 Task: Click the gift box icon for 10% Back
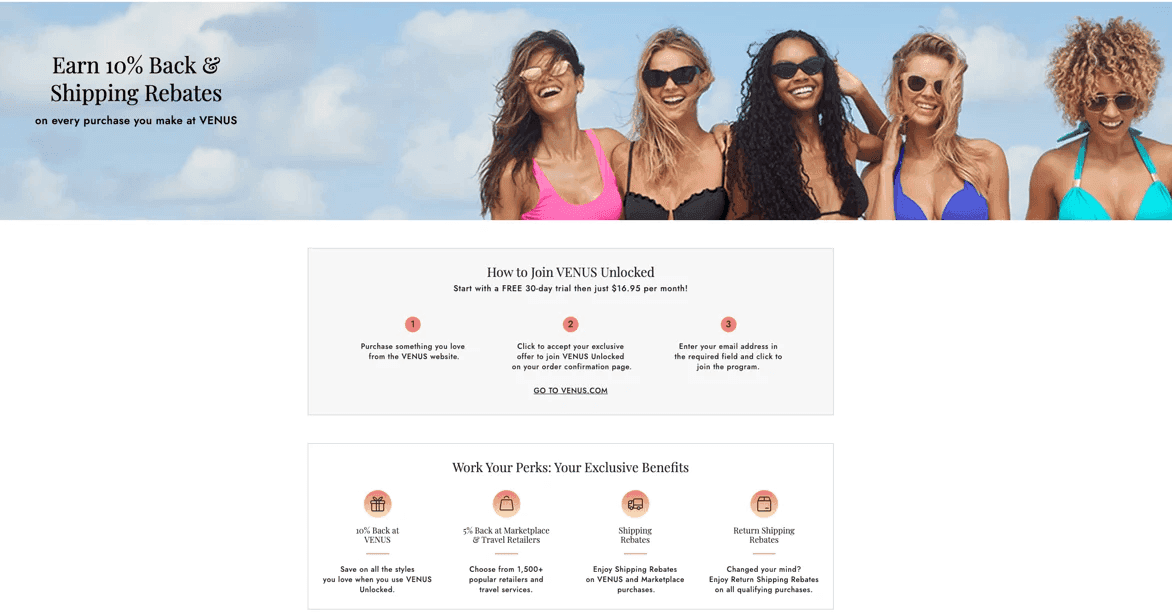pos(377,504)
